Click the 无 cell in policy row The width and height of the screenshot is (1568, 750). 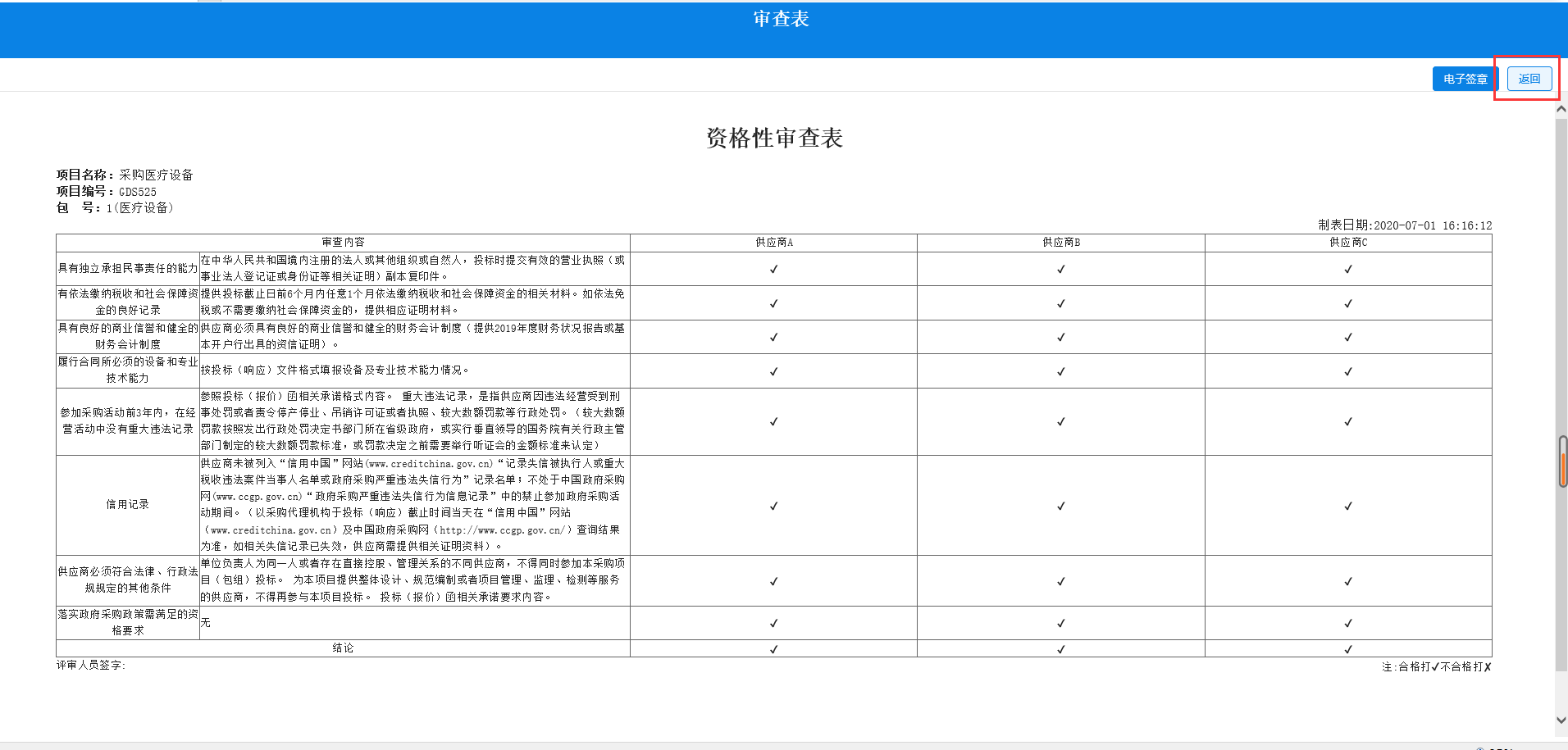(206, 623)
